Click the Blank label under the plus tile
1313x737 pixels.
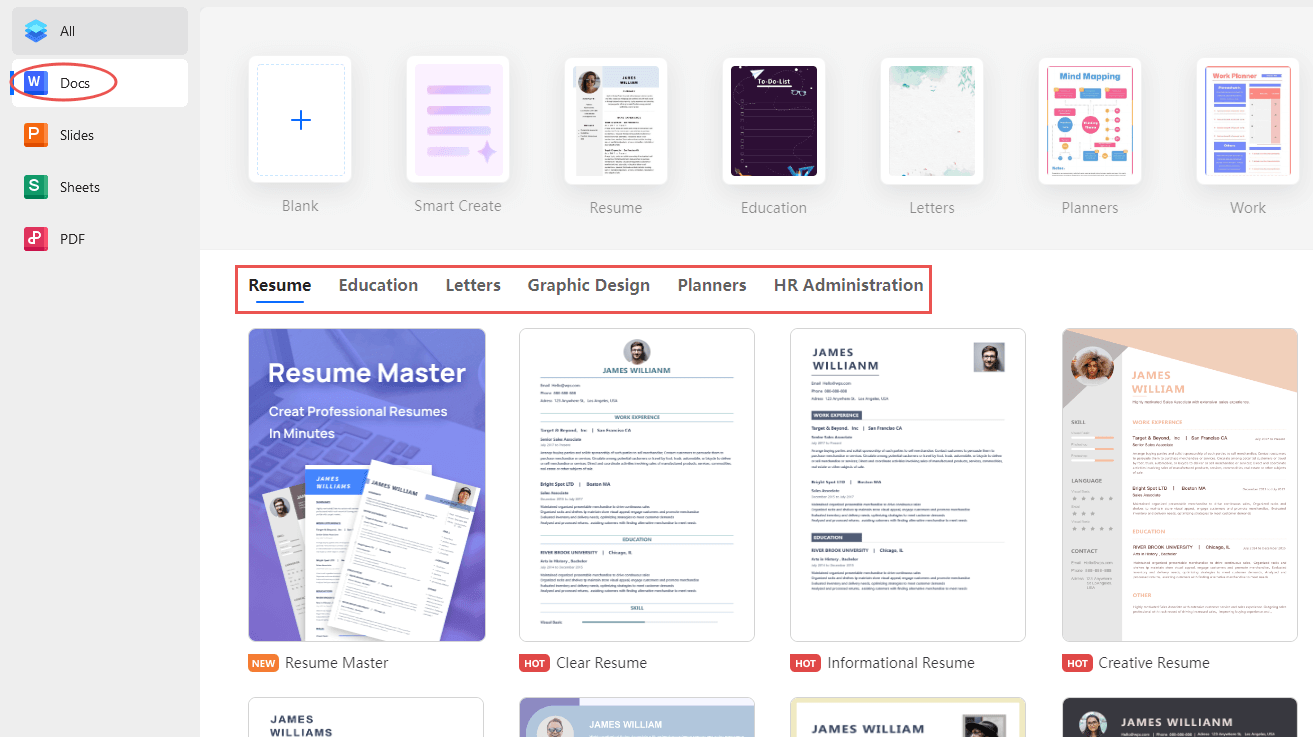click(x=300, y=206)
